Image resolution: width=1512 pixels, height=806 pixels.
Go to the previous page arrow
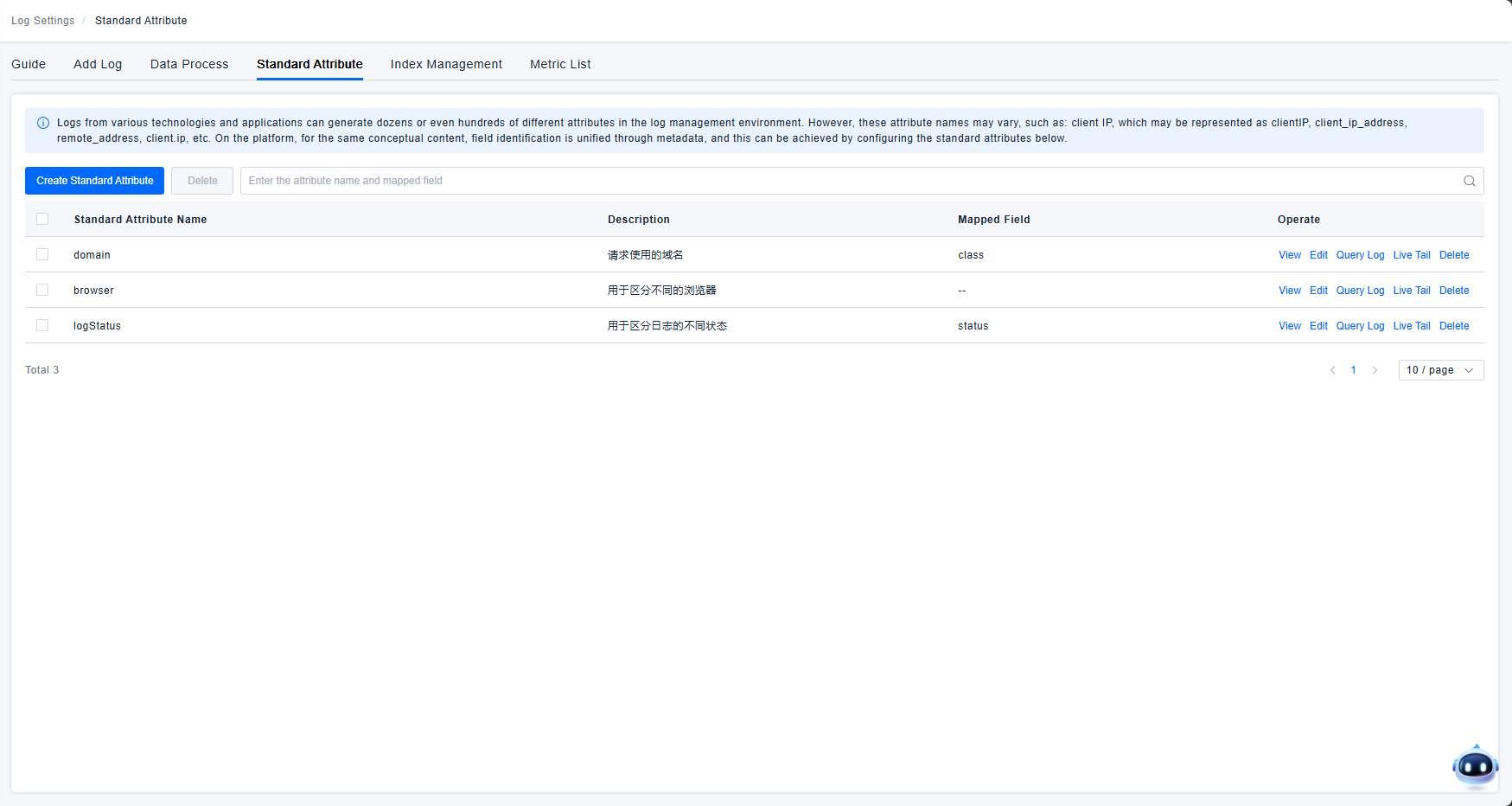click(1332, 370)
